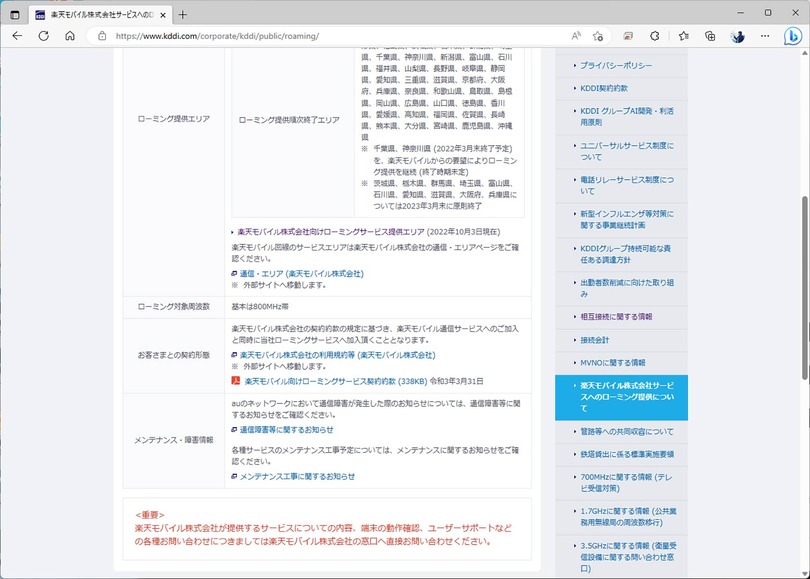
Task: Open the browser home page
Action: click(70, 36)
